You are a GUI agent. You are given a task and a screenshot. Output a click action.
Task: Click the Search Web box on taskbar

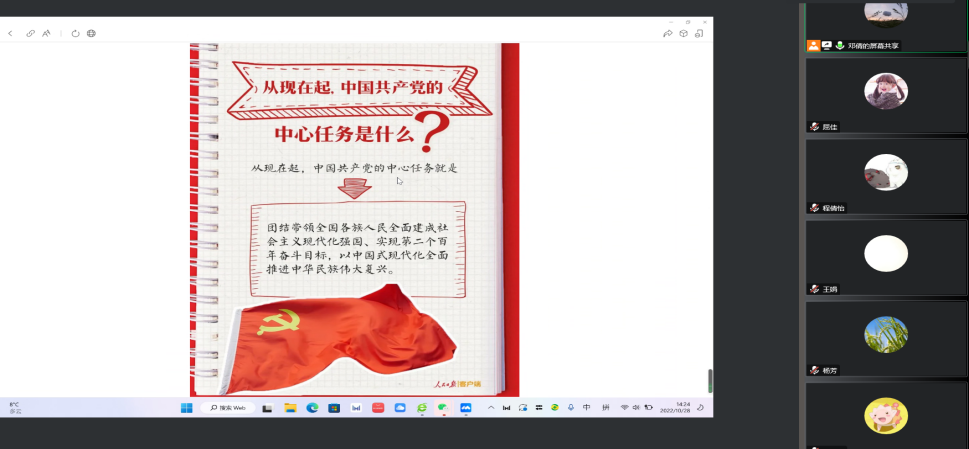[x=227, y=408]
